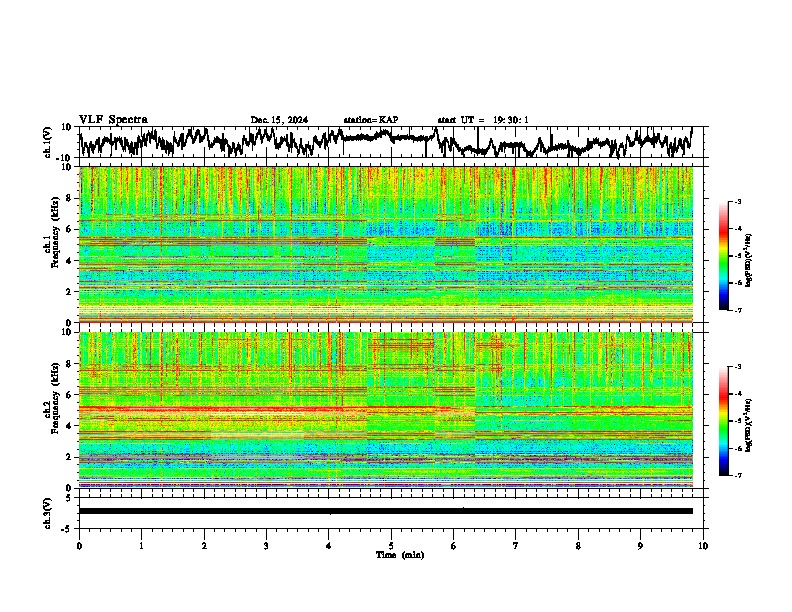
Task: Click the ch.1 spectrogram color scale bar
Action: click(x=724, y=256)
